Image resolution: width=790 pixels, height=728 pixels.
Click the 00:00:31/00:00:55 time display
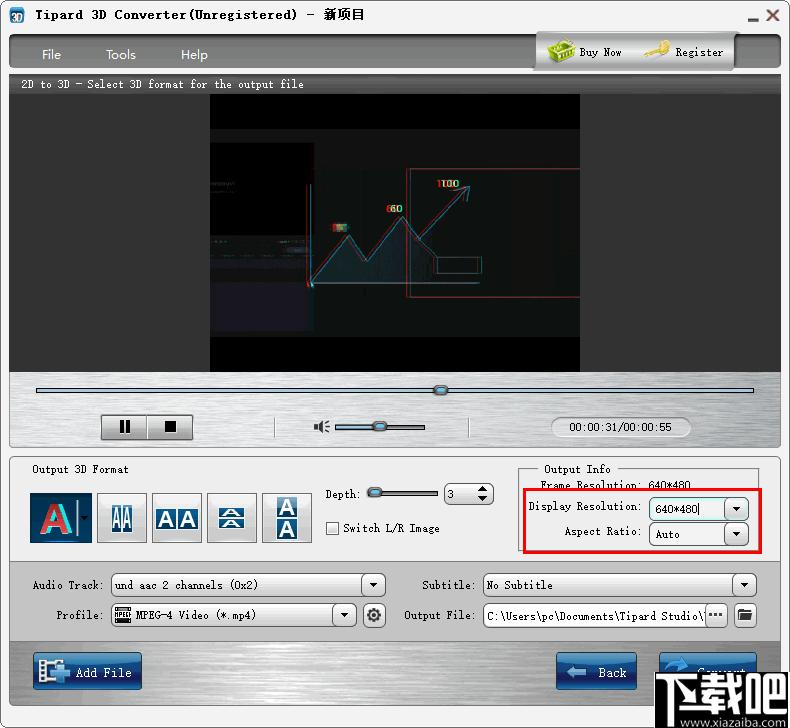pyautogui.click(x=621, y=427)
